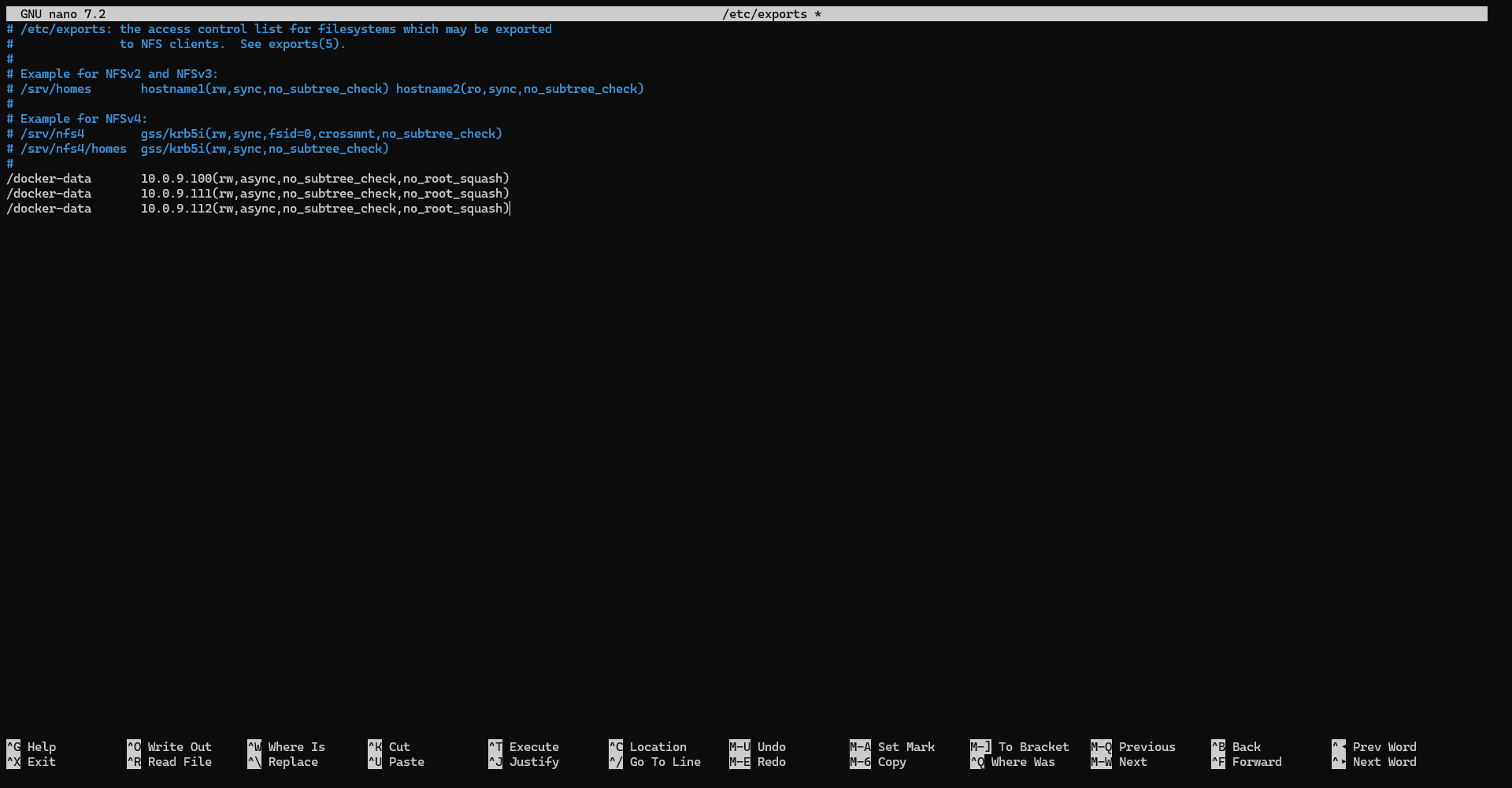Click the ^T Execute shortcut
Screen dimensions: 1512x788
(524, 747)
